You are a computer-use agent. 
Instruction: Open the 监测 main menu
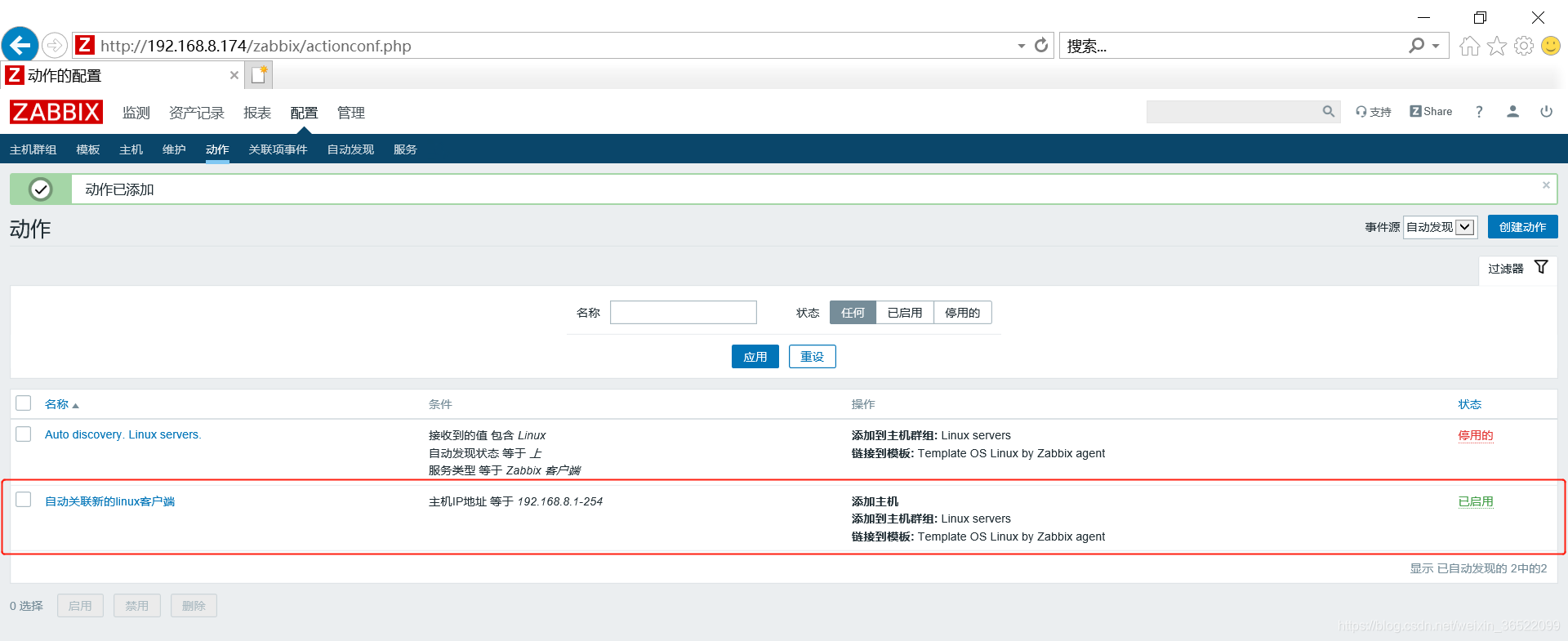pyautogui.click(x=136, y=113)
